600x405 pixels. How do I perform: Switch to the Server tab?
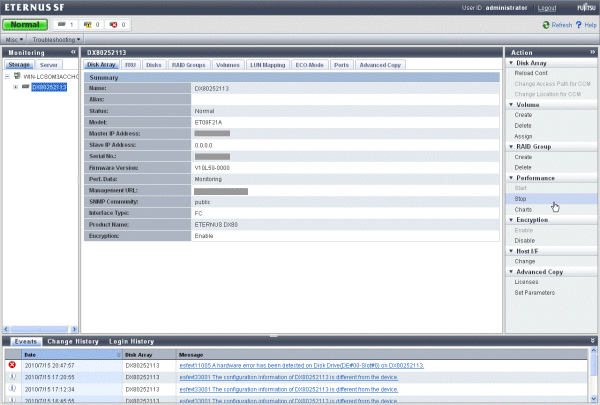[x=49, y=65]
